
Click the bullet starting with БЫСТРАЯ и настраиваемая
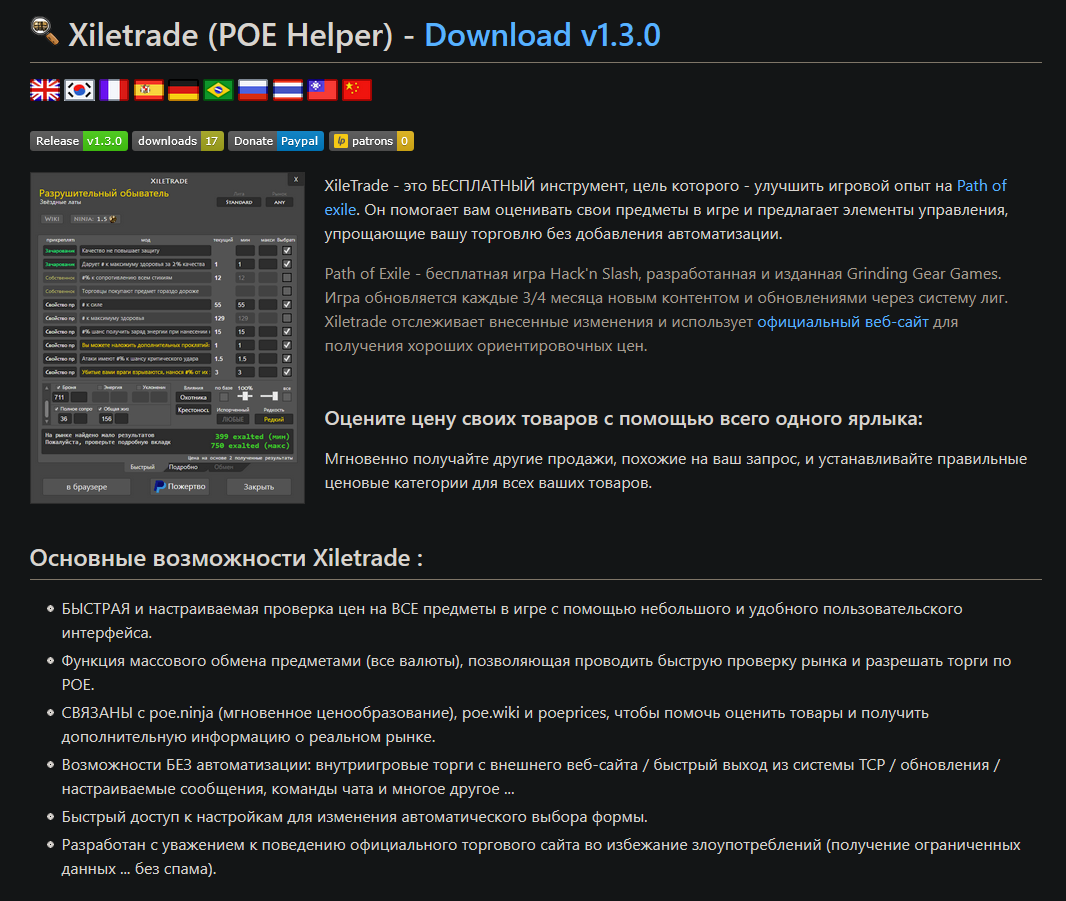tap(512, 621)
